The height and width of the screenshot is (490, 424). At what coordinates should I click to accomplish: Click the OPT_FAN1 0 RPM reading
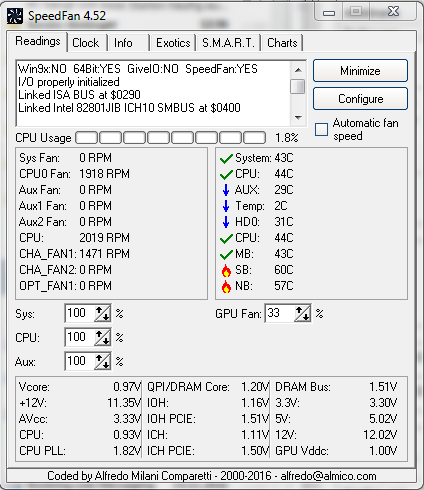click(65, 286)
